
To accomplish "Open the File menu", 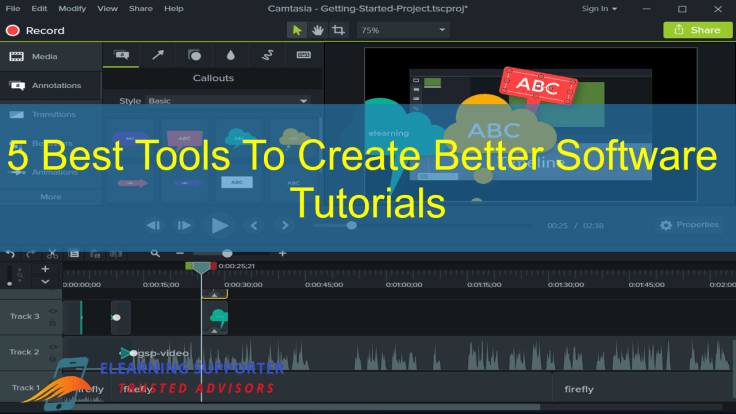I will click(x=13, y=8).
